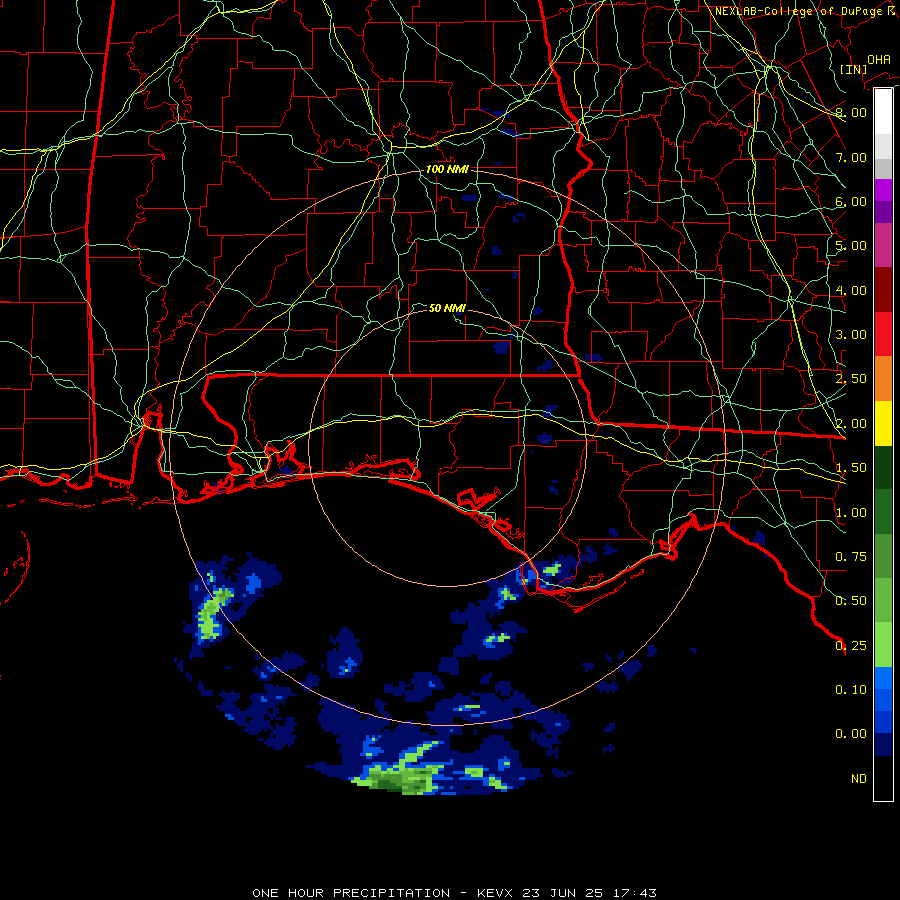Pick the darkest green legend swatch

point(883,468)
